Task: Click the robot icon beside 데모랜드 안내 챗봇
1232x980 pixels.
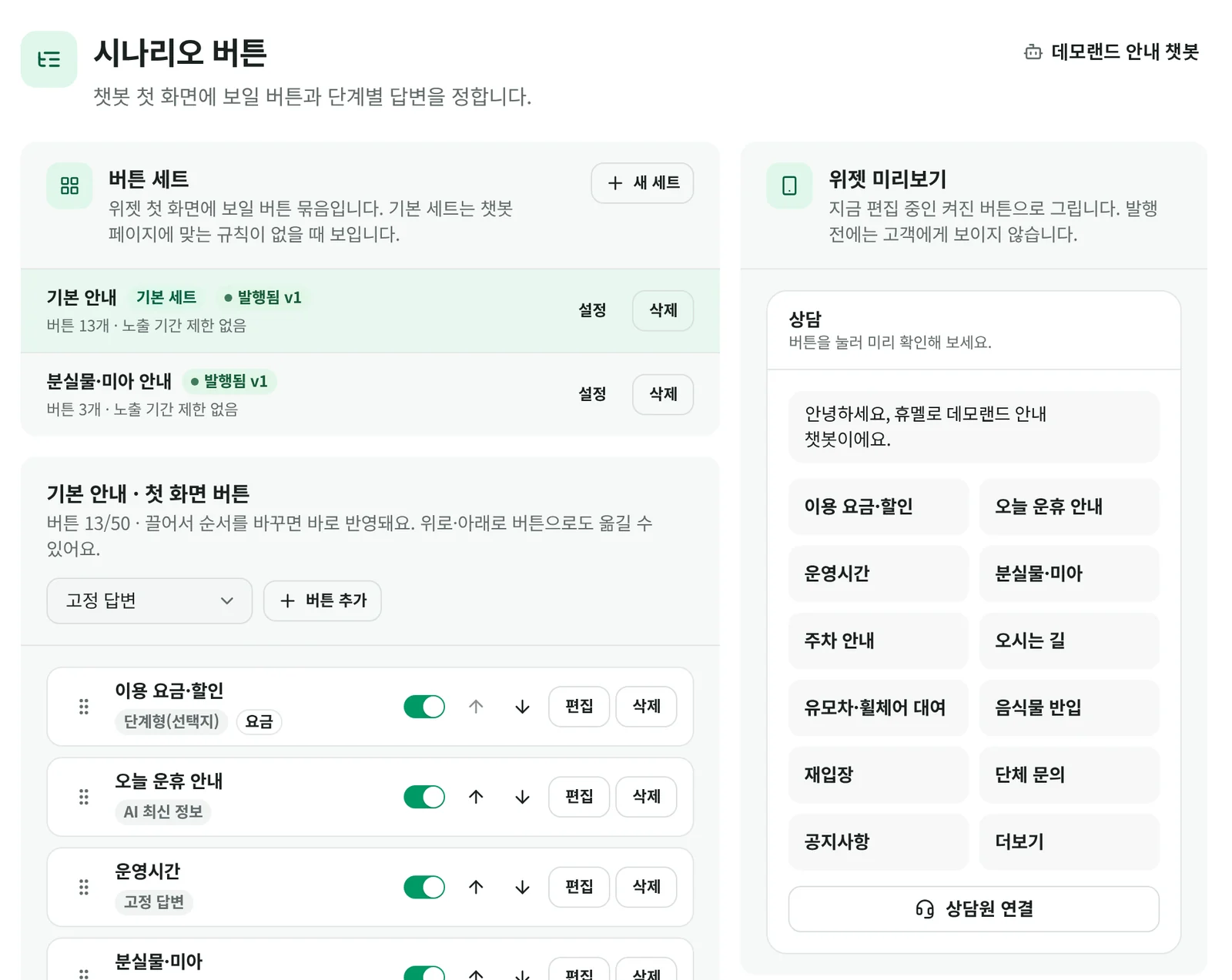Action: (1033, 52)
